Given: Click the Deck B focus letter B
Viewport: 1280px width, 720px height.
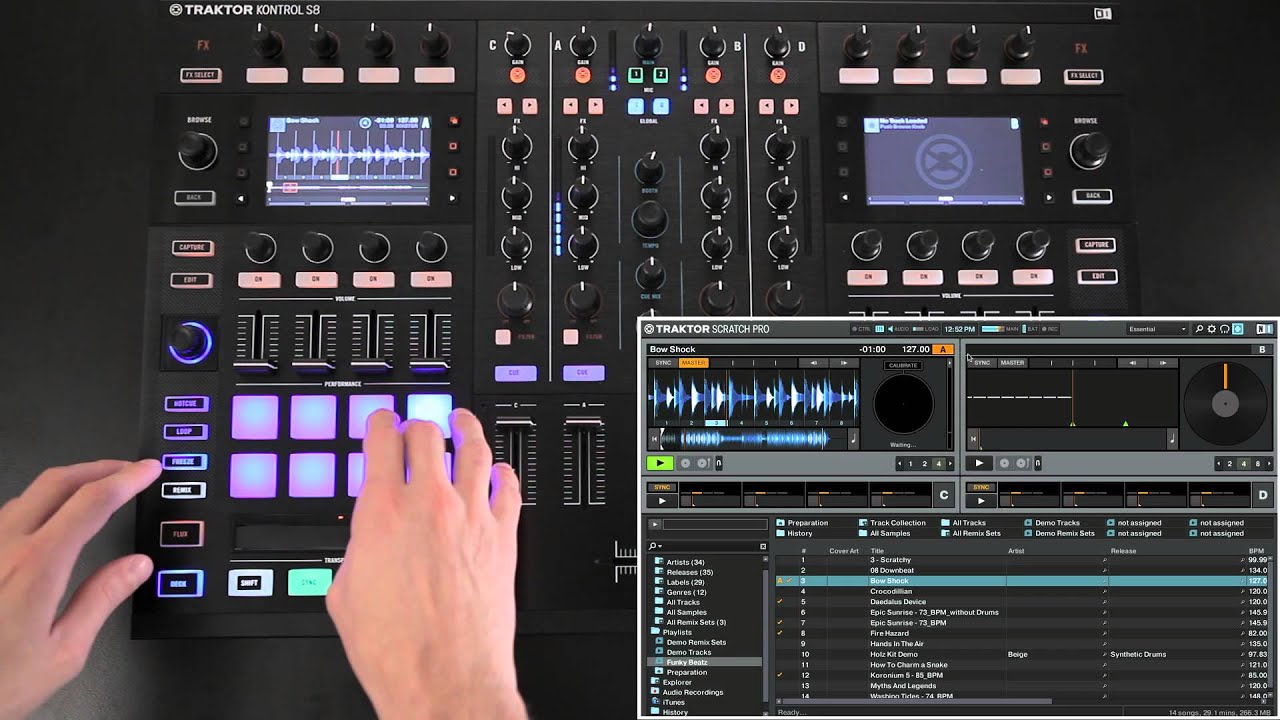Looking at the screenshot, I should point(1262,349).
